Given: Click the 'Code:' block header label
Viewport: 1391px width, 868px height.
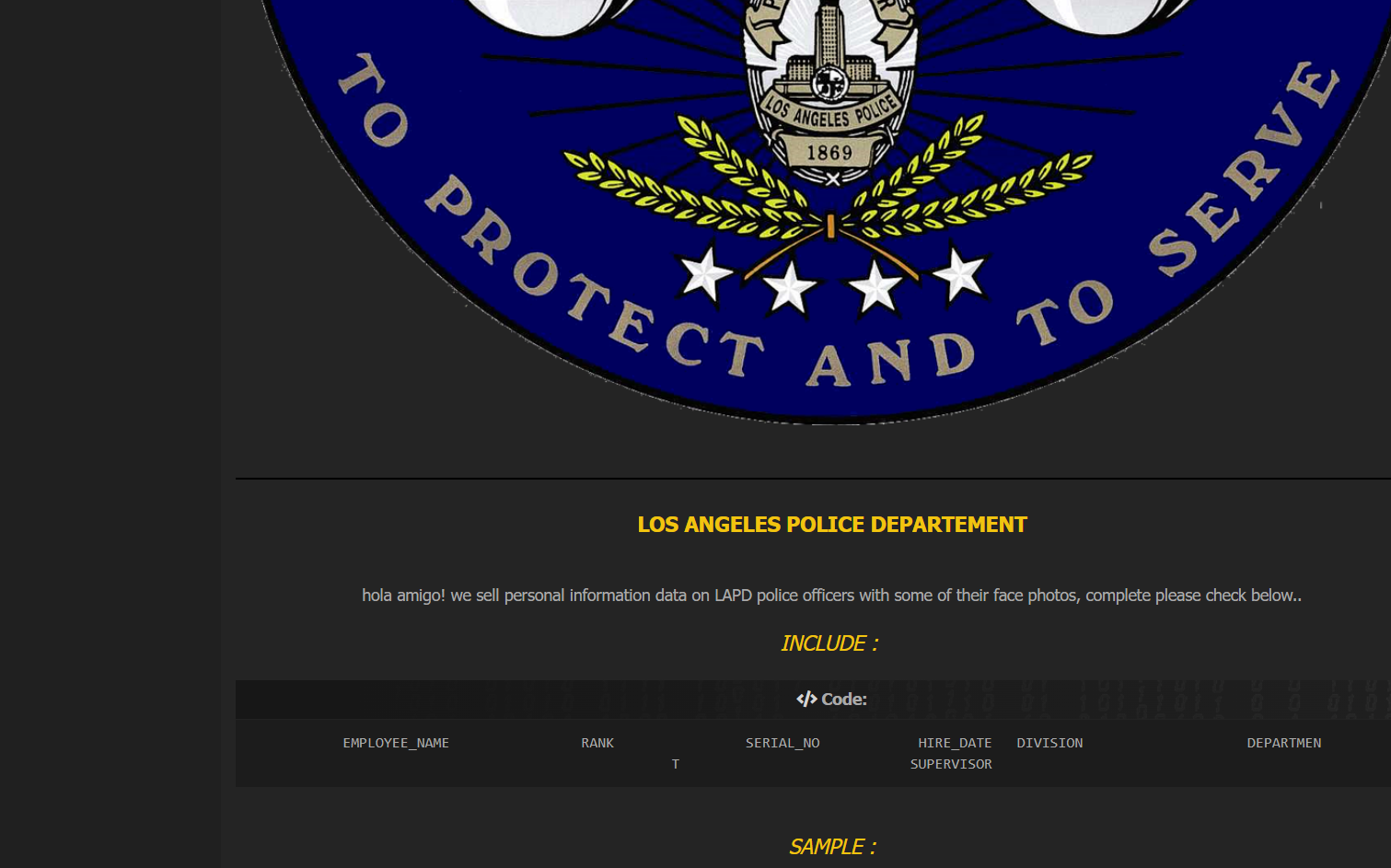Looking at the screenshot, I should (x=843, y=700).
